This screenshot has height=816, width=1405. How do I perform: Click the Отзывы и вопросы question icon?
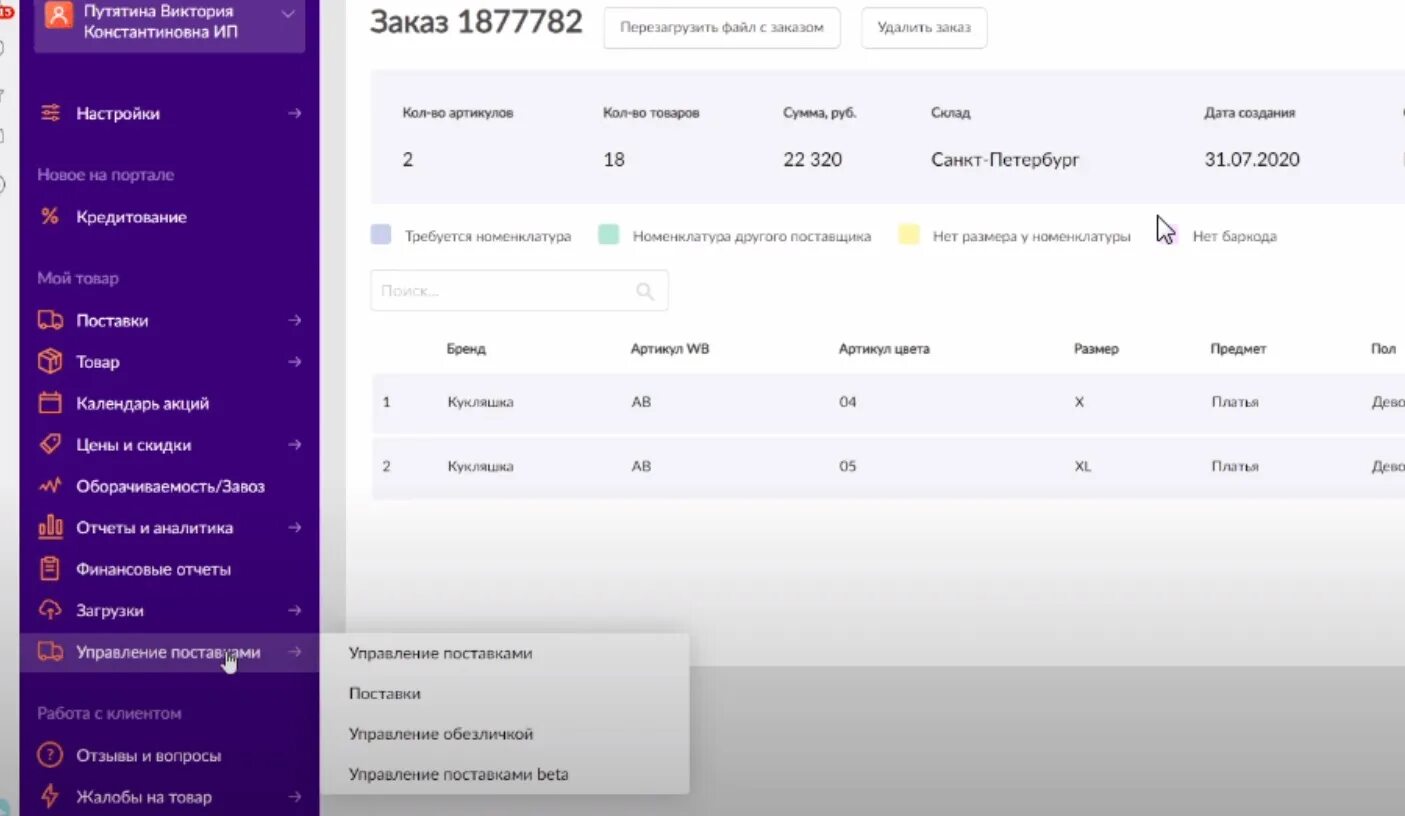pyautogui.click(x=50, y=755)
